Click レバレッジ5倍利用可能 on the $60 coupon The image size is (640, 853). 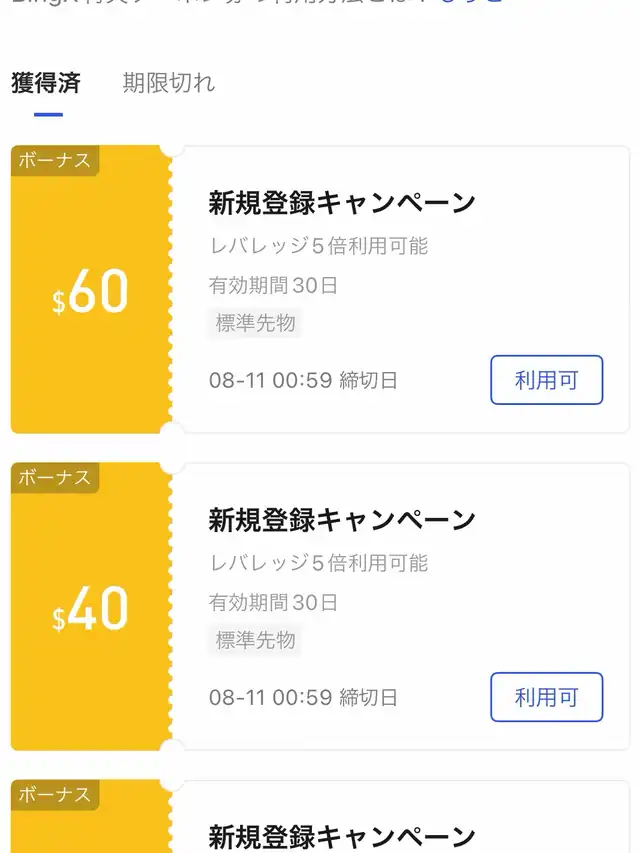(x=319, y=246)
